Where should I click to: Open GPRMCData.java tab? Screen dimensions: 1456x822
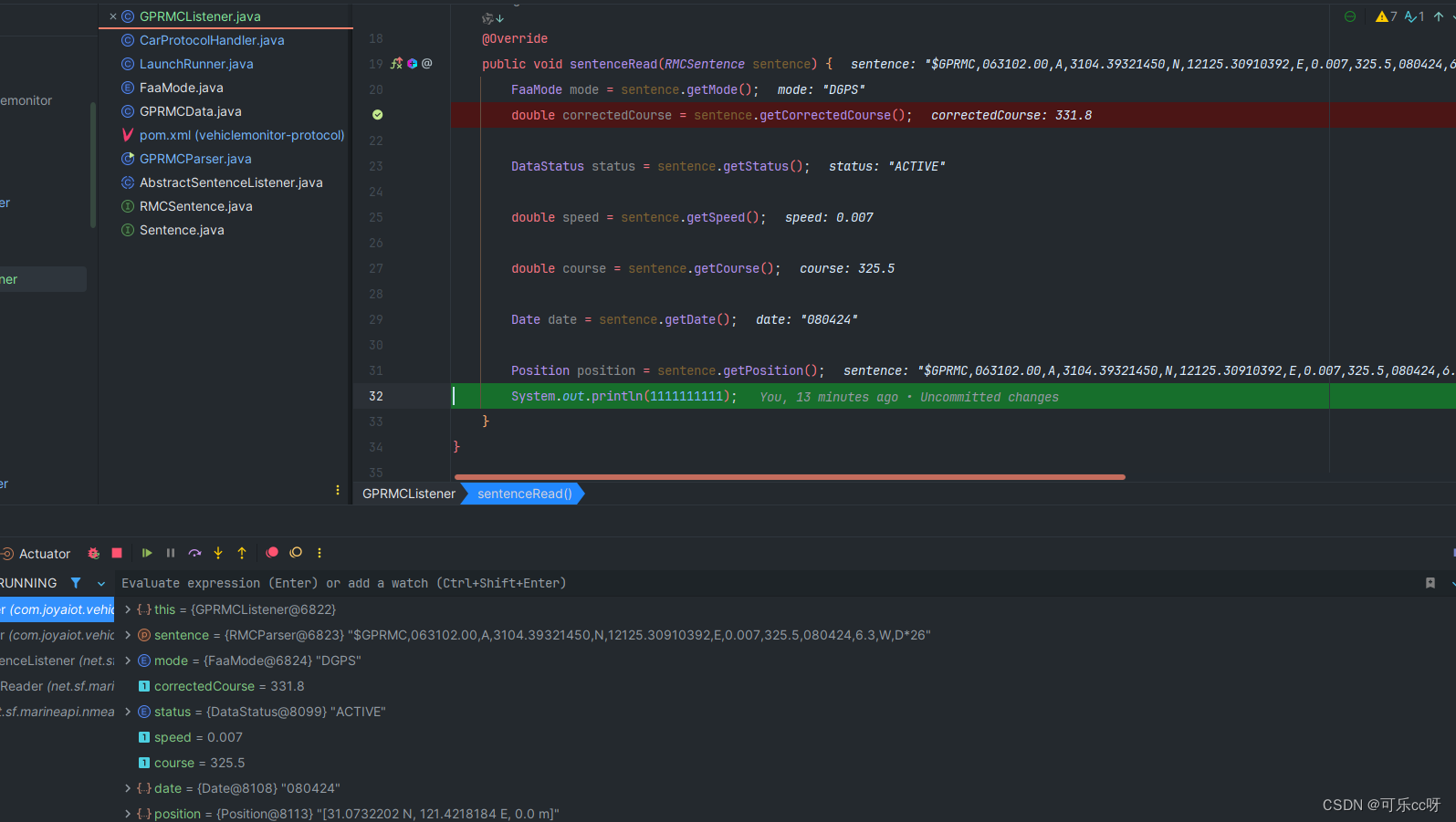(190, 111)
